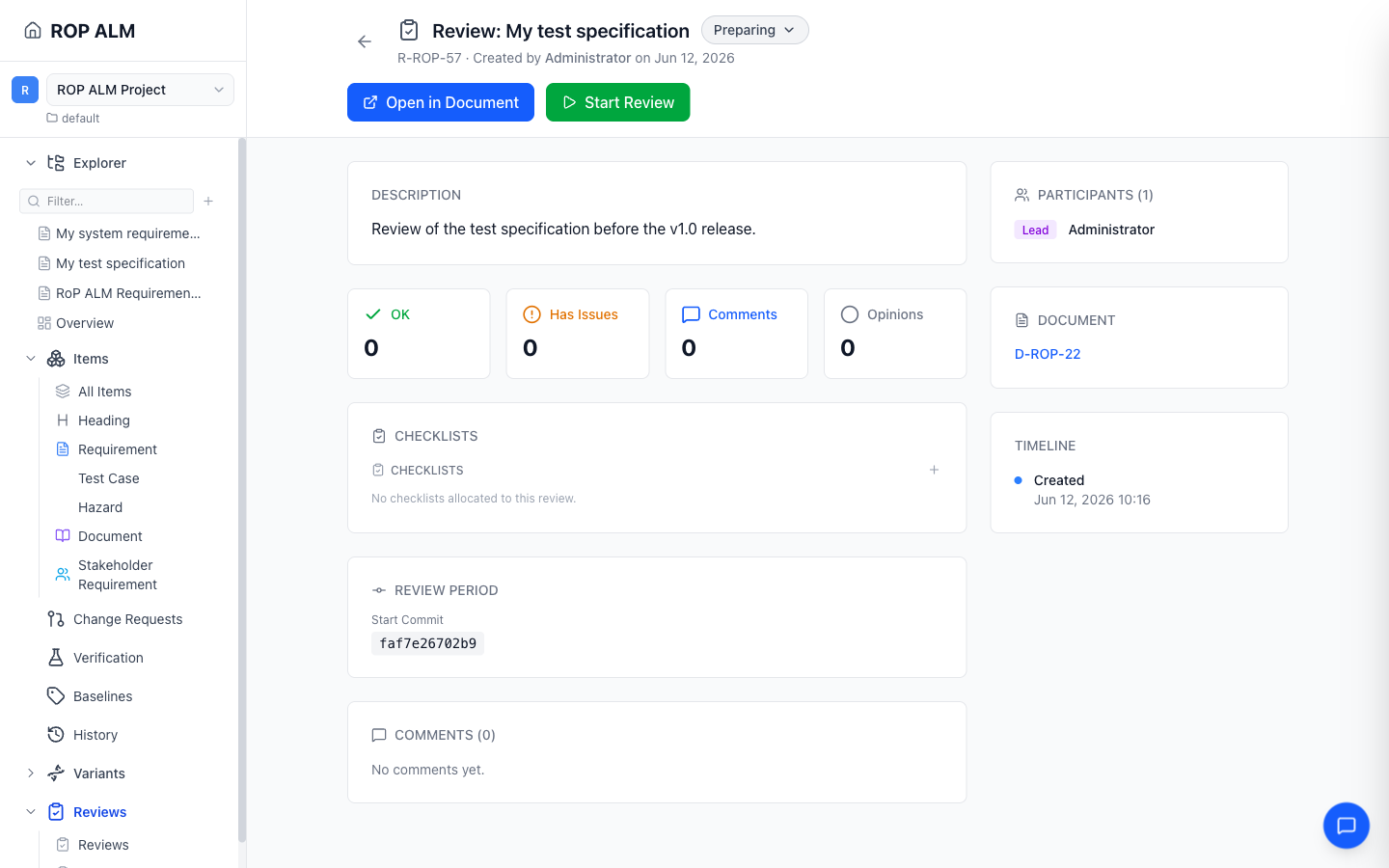The image size is (1389, 868).
Task: Select Test Case item type
Action: [x=109, y=478]
